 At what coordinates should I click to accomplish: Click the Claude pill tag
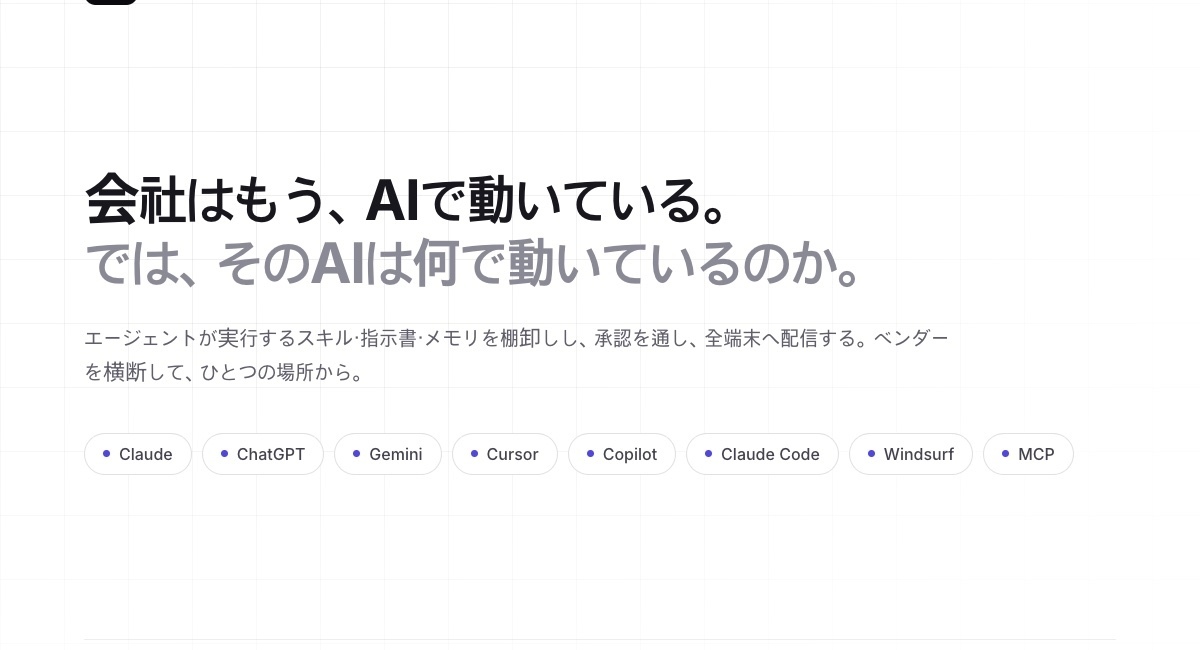pos(138,454)
